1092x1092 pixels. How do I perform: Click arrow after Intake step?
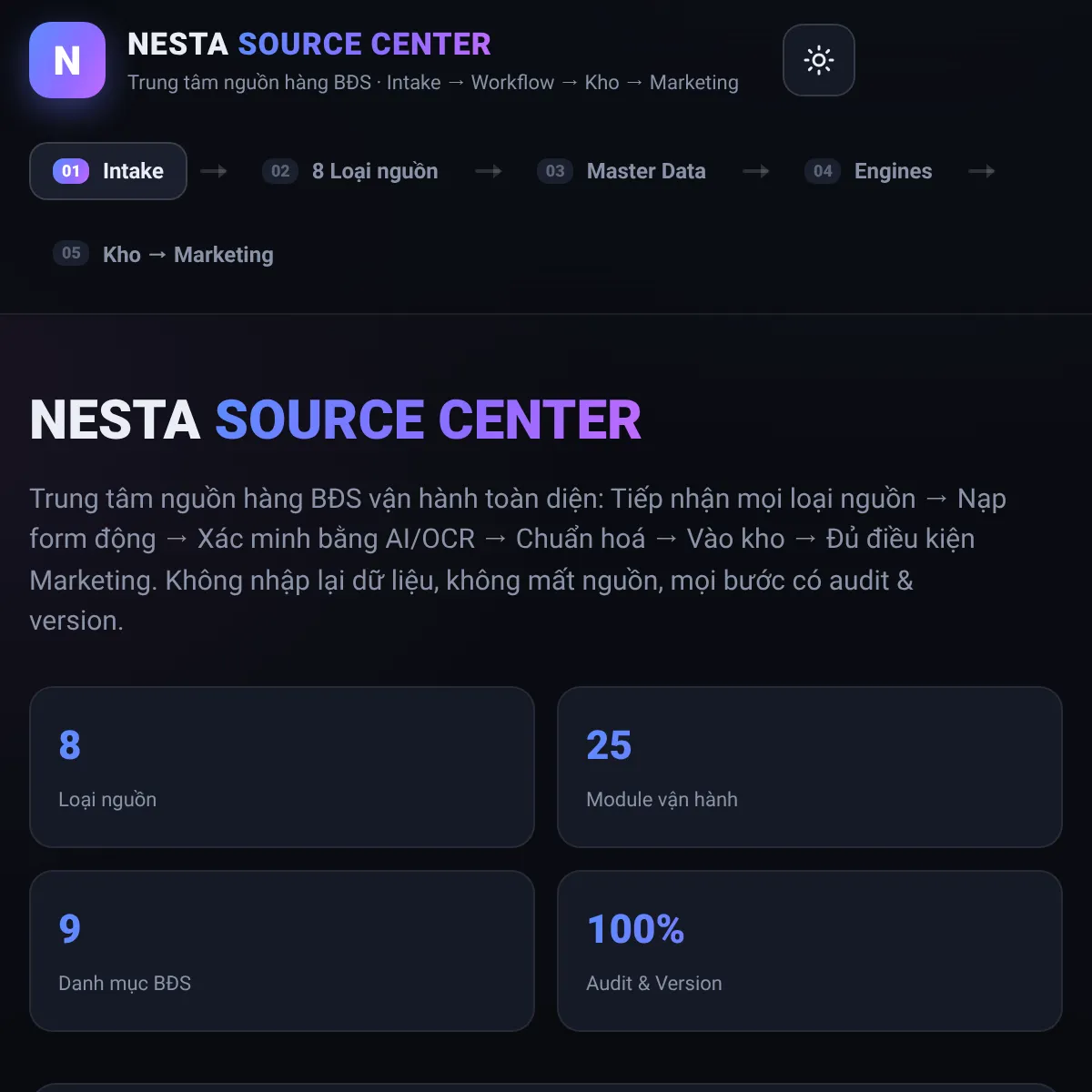pos(214,171)
